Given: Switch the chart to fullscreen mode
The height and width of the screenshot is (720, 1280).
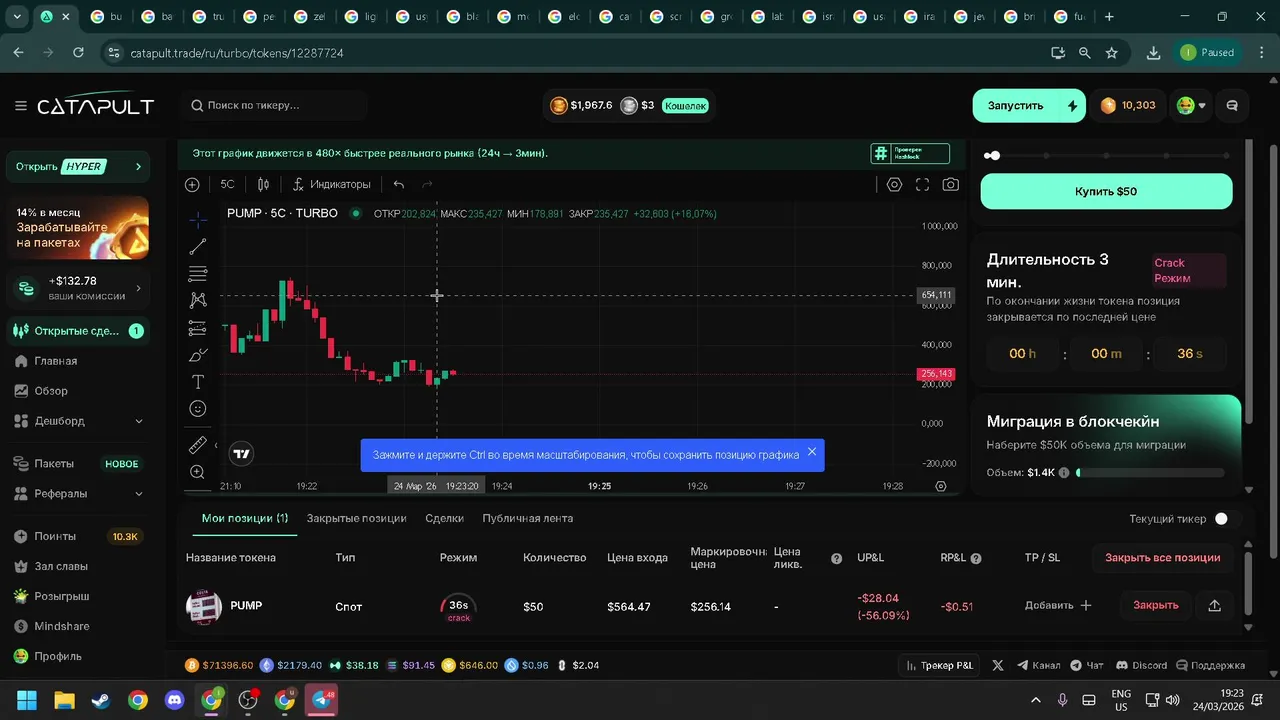Looking at the screenshot, I should (922, 184).
